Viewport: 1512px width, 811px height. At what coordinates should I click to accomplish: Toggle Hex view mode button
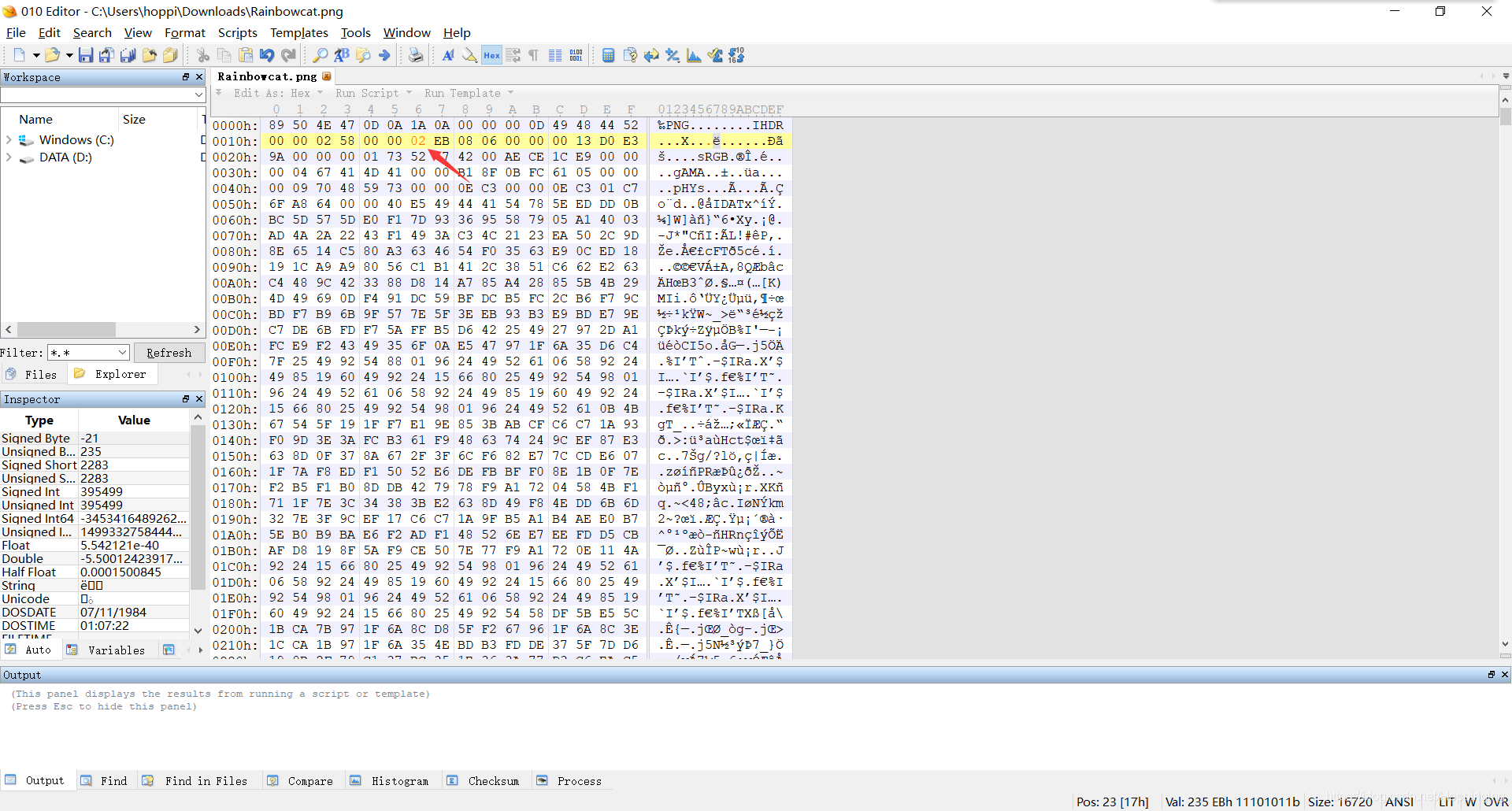(491, 55)
